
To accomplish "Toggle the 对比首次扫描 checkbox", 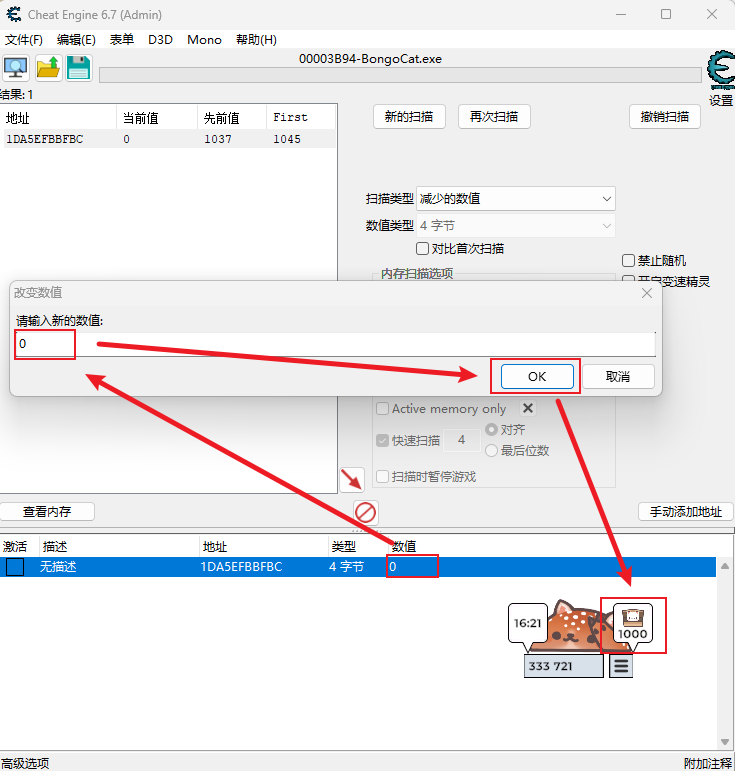I will click(x=423, y=248).
